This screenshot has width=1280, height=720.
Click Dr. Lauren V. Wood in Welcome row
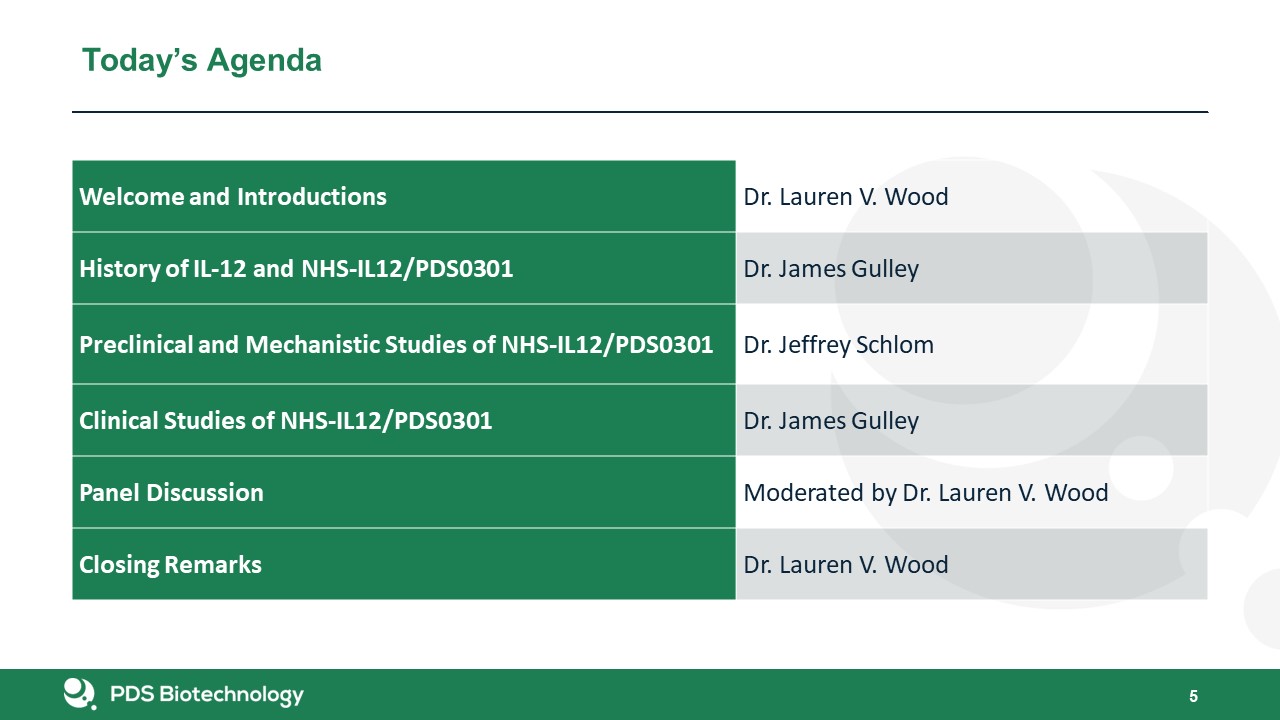[x=846, y=197]
